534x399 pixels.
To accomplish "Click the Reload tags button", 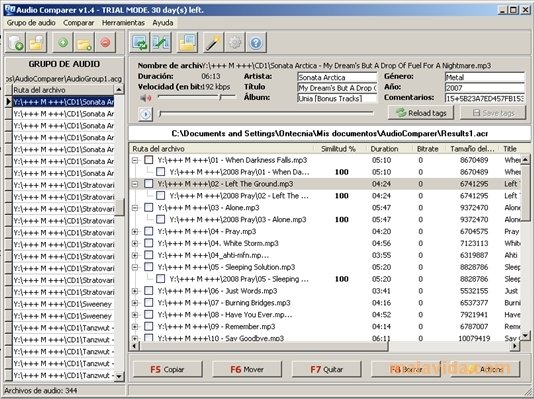I will pyautogui.click(x=421, y=113).
